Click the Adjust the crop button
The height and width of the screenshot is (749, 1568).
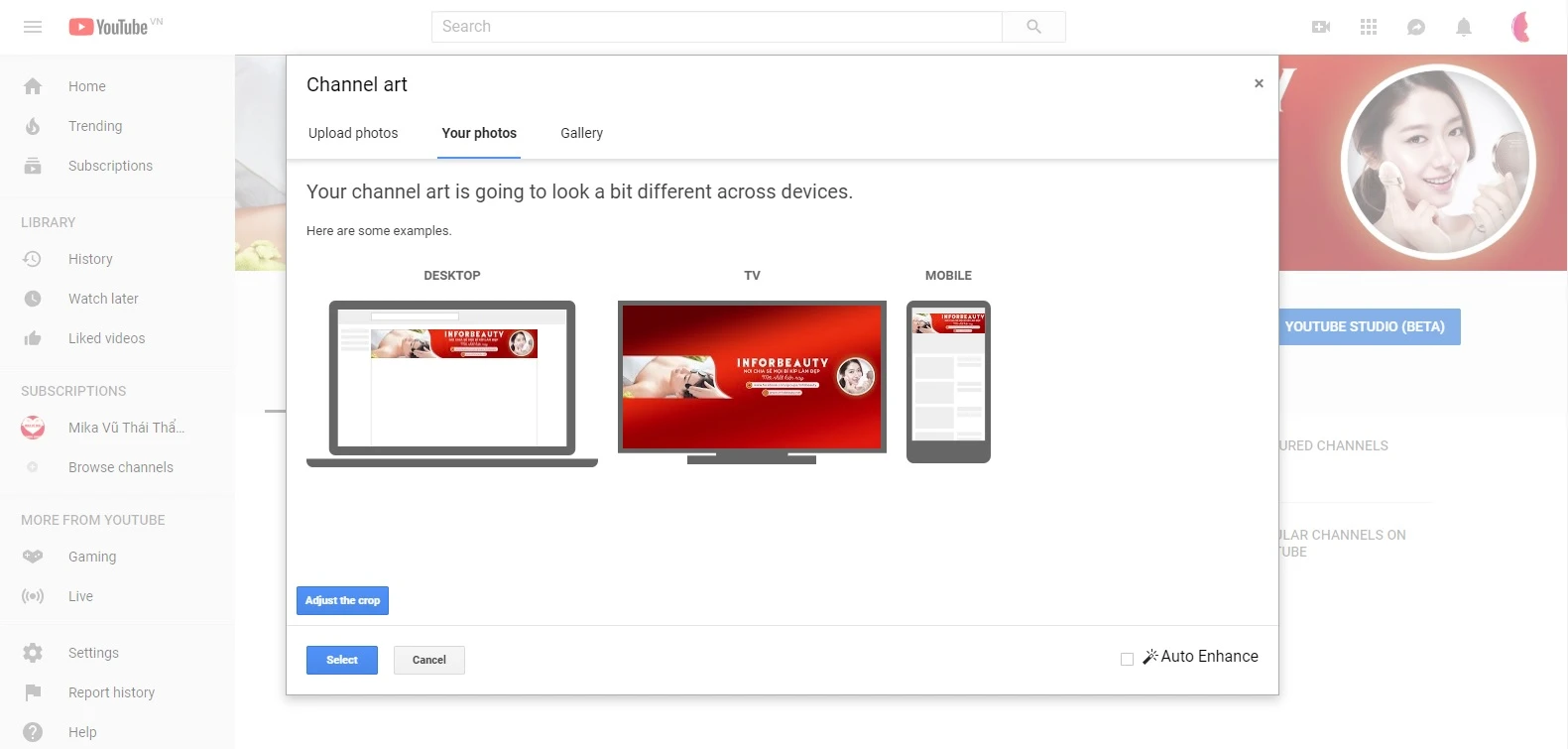342,600
